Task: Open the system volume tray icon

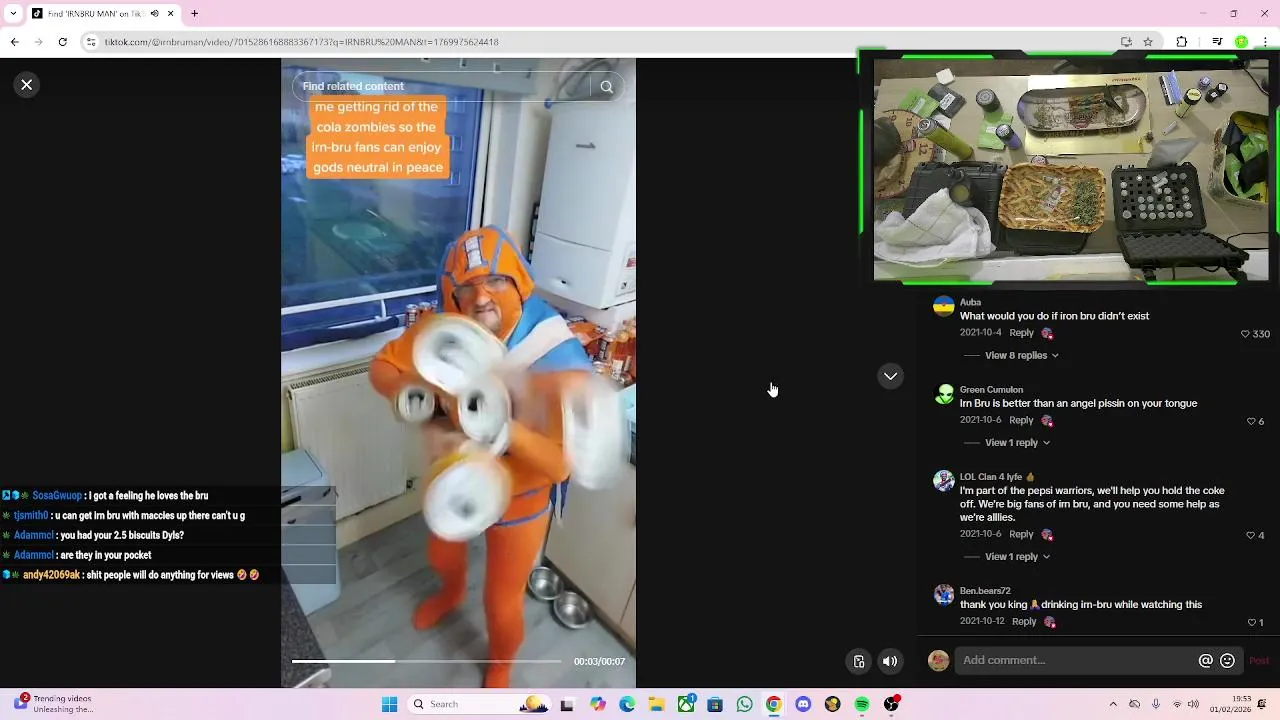Action: (x=1193, y=704)
